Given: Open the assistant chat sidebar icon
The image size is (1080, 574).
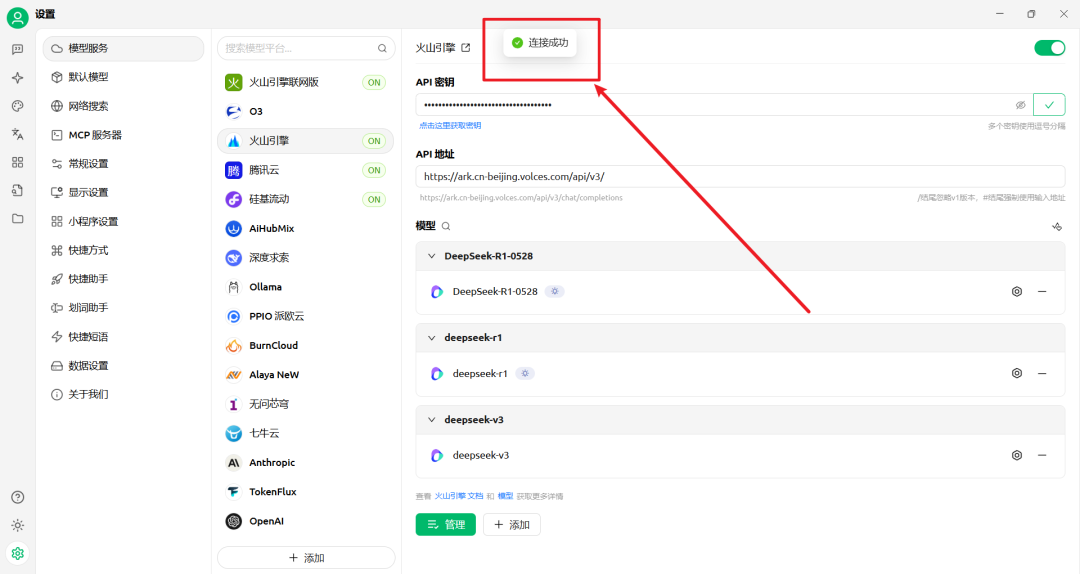Looking at the screenshot, I should click(x=17, y=50).
